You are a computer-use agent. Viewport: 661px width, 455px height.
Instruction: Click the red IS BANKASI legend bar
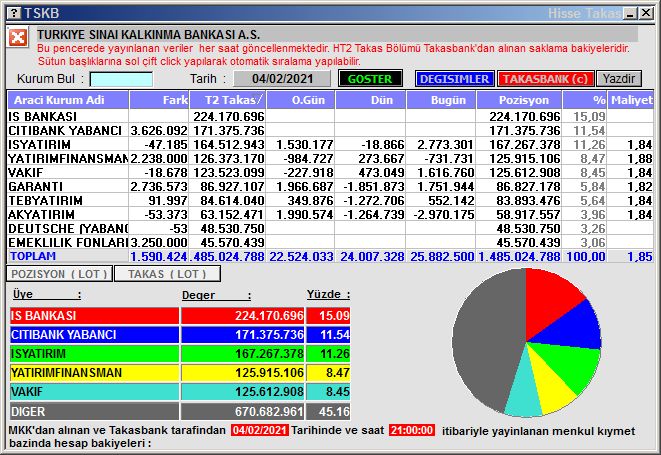[x=94, y=316]
